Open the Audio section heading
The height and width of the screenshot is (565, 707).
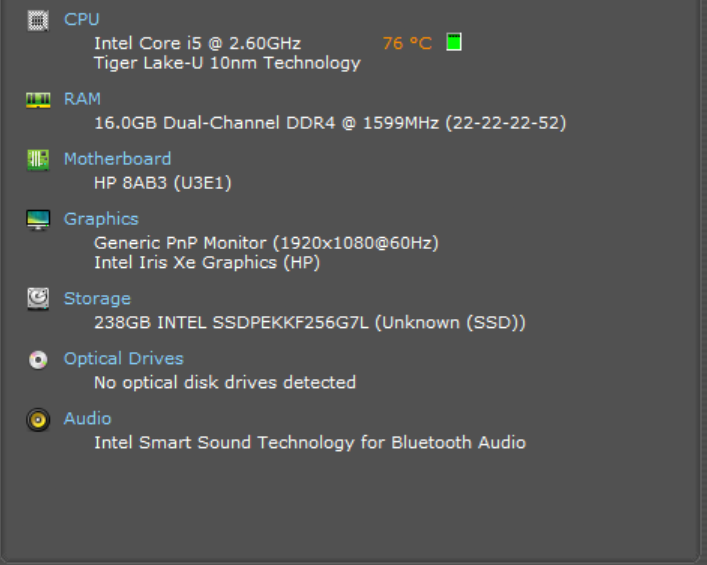pyautogui.click(x=87, y=419)
